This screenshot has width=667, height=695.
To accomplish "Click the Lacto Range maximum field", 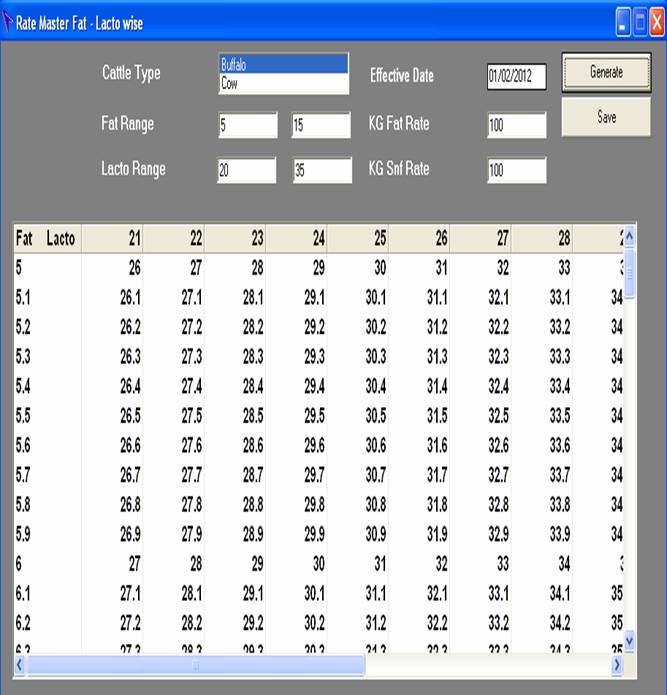I will point(320,171).
